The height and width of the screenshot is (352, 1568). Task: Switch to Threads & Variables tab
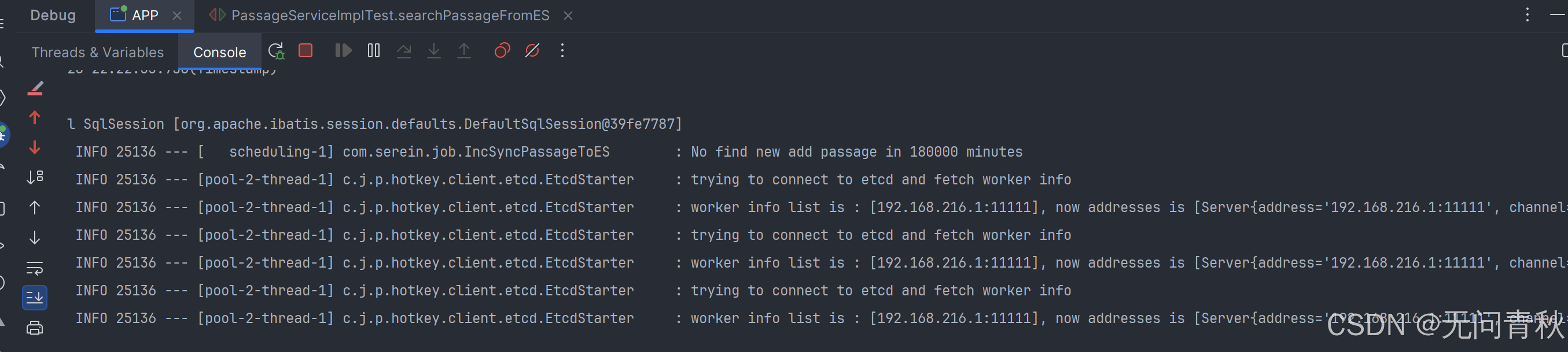97,52
